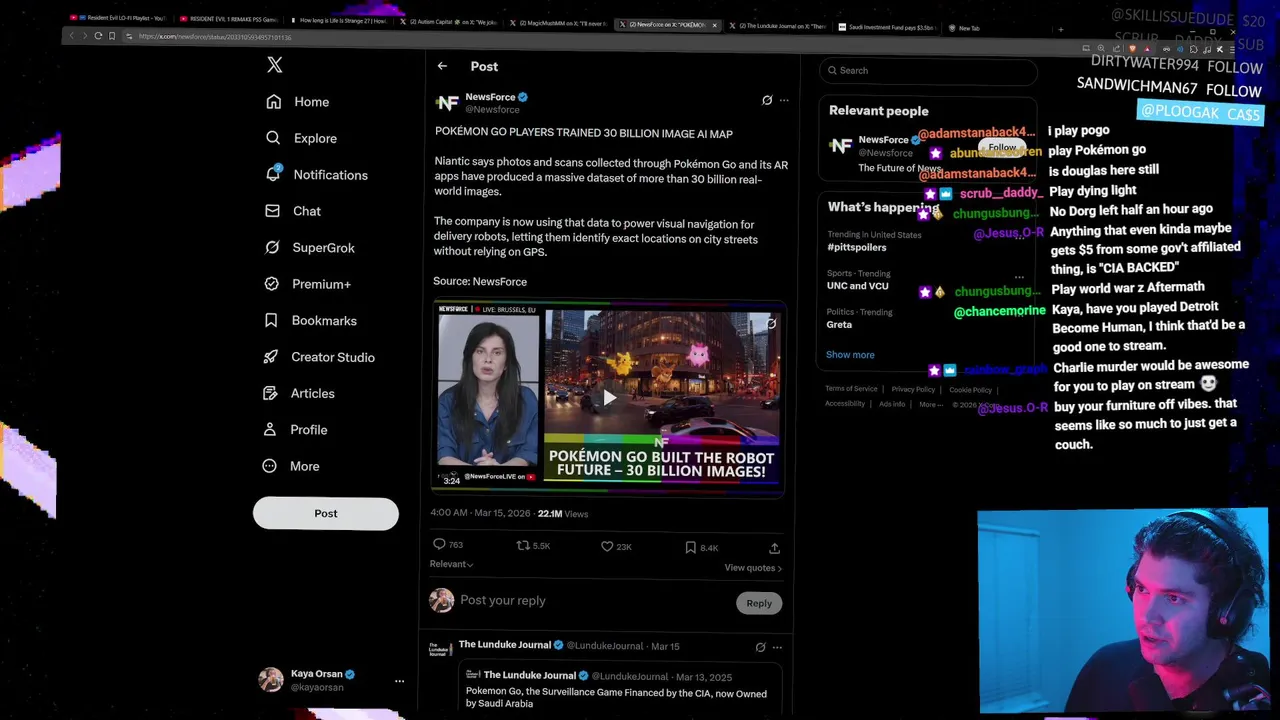Open the Explore page
The image size is (1280, 720).
click(x=301, y=138)
